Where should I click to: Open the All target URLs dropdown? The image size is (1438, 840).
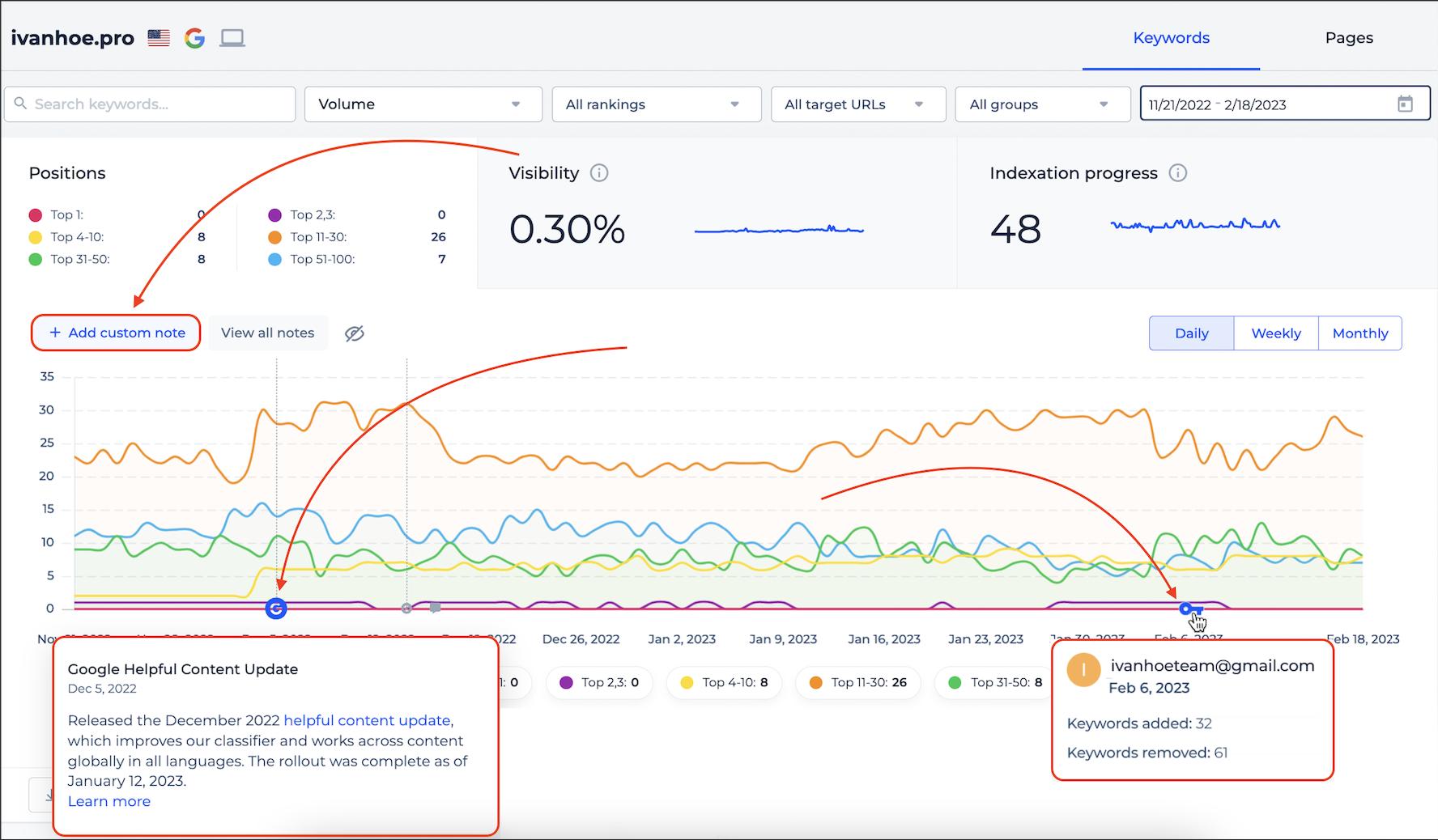(x=858, y=104)
